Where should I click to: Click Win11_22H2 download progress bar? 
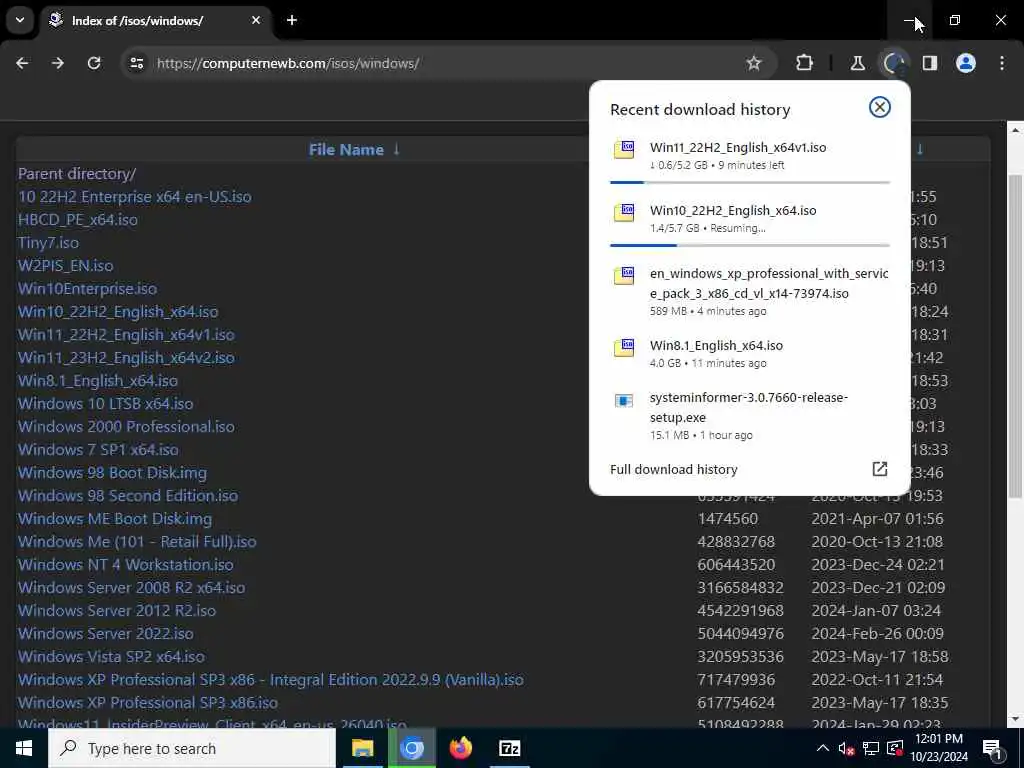click(750, 182)
